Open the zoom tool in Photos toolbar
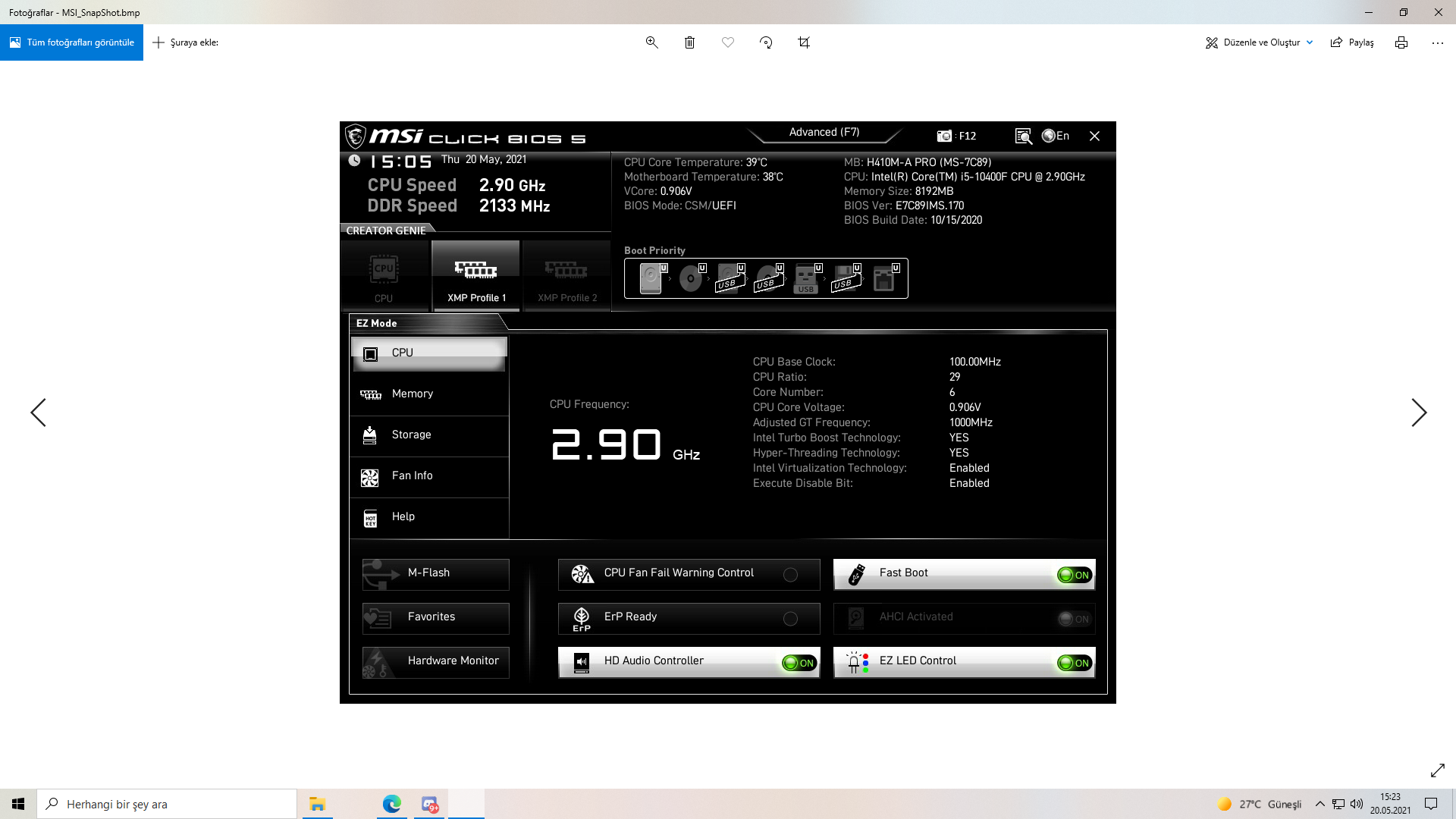 pos(651,42)
